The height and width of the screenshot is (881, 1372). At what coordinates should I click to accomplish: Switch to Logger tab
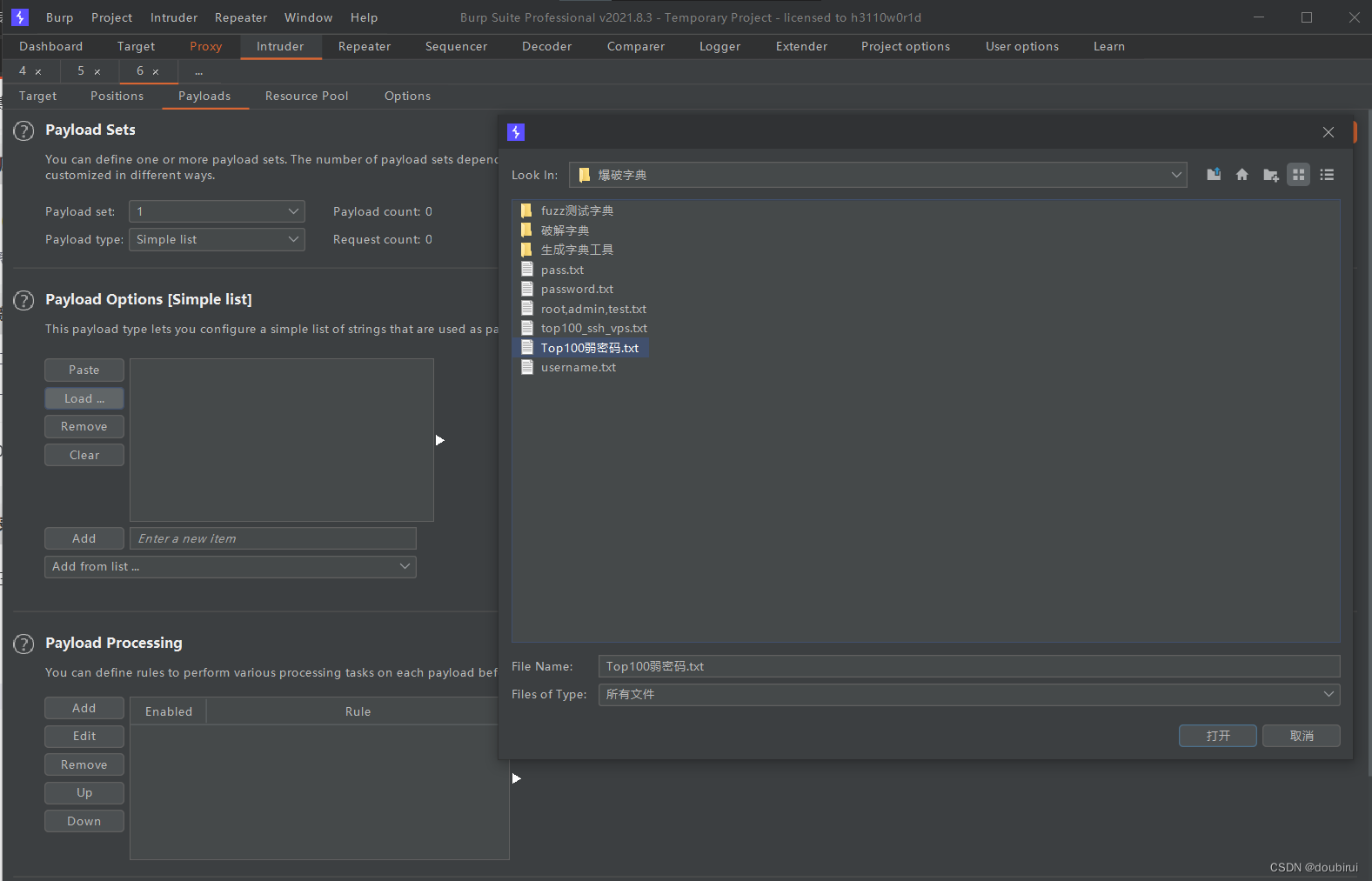719,46
